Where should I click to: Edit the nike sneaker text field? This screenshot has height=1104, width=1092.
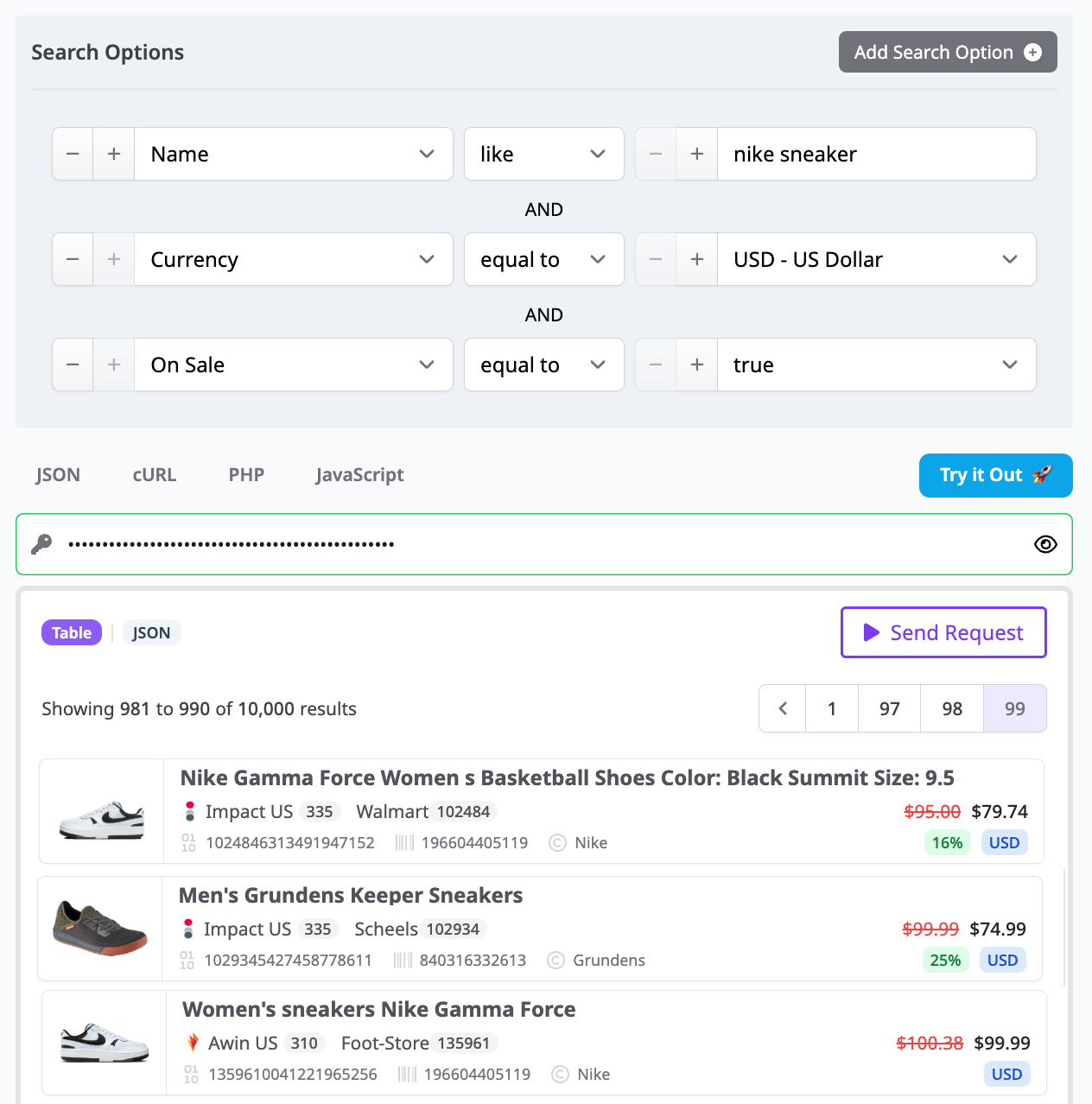(877, 154)
